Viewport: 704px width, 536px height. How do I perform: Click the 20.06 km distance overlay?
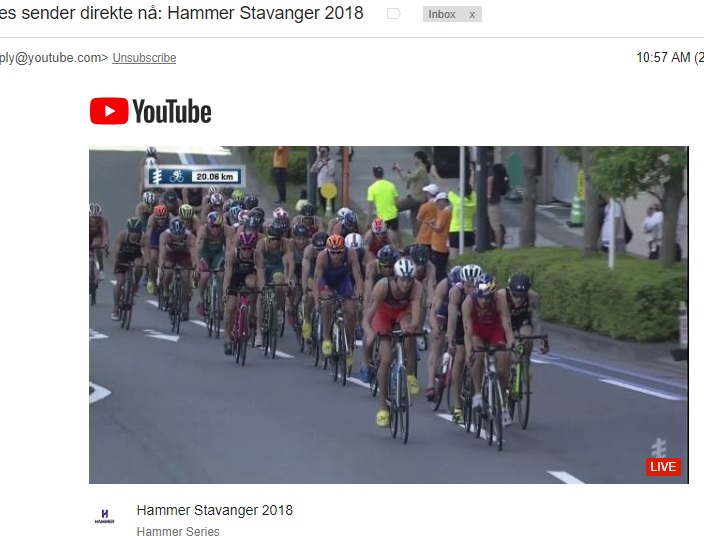tap(215, 176)
